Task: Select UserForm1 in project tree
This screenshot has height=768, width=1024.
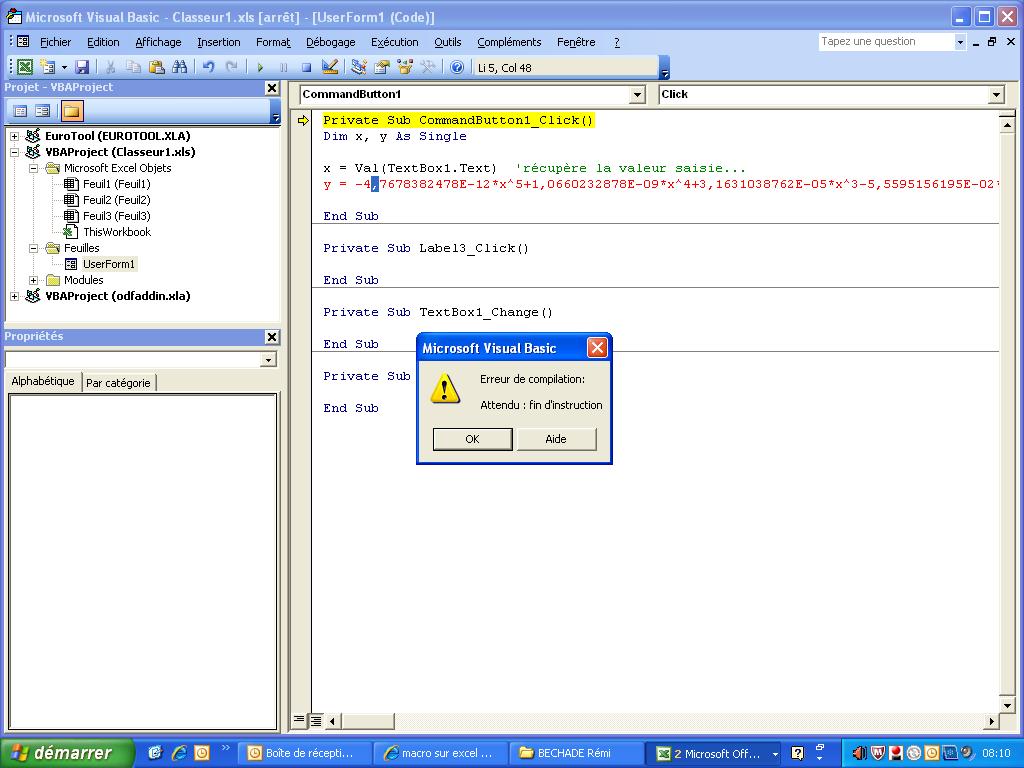Action: [108, 264]
